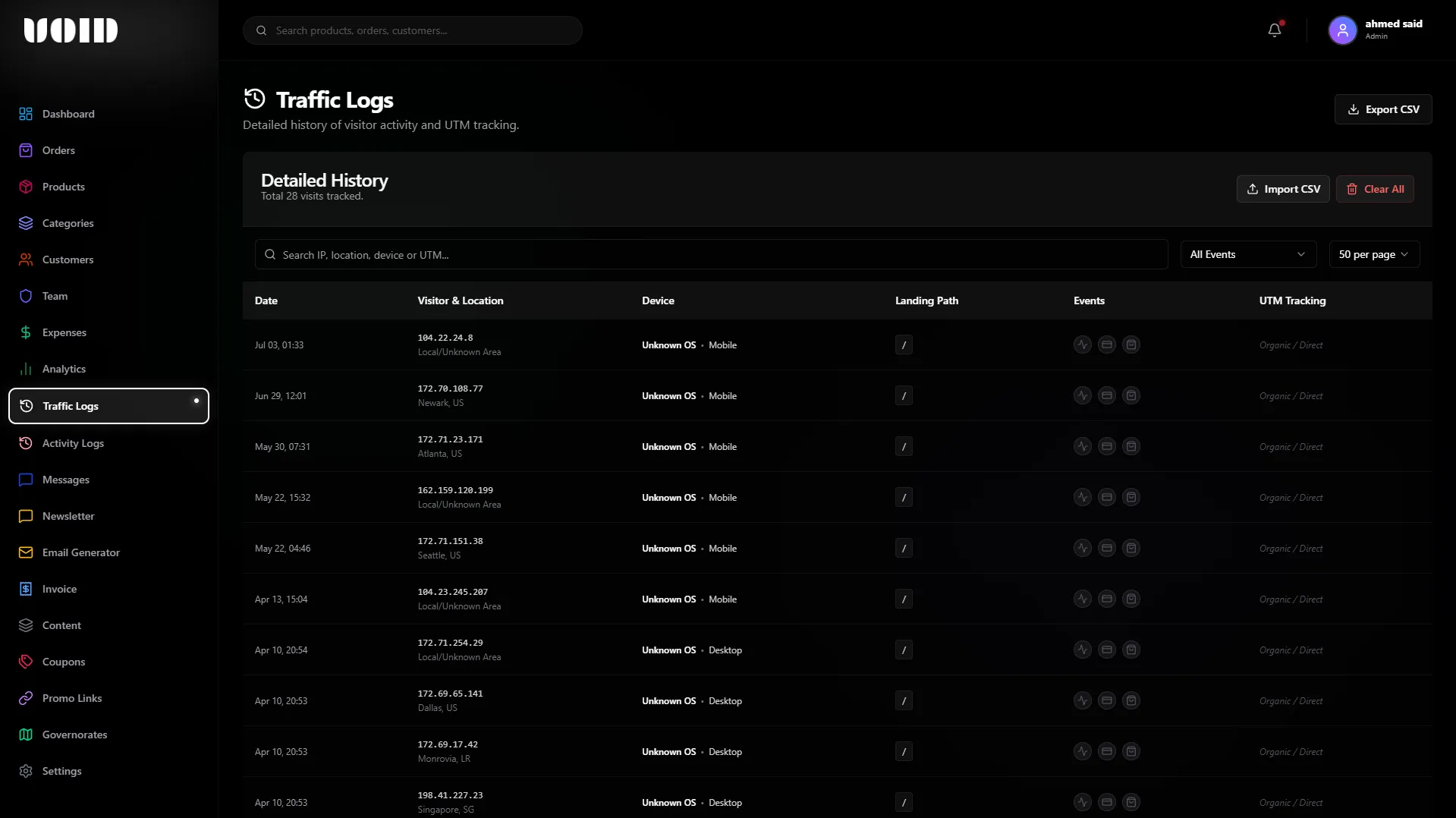Click the Traffic Logs history icon in page heading
The height and width of the screenshot is (818, 1456).
point(255,99)
